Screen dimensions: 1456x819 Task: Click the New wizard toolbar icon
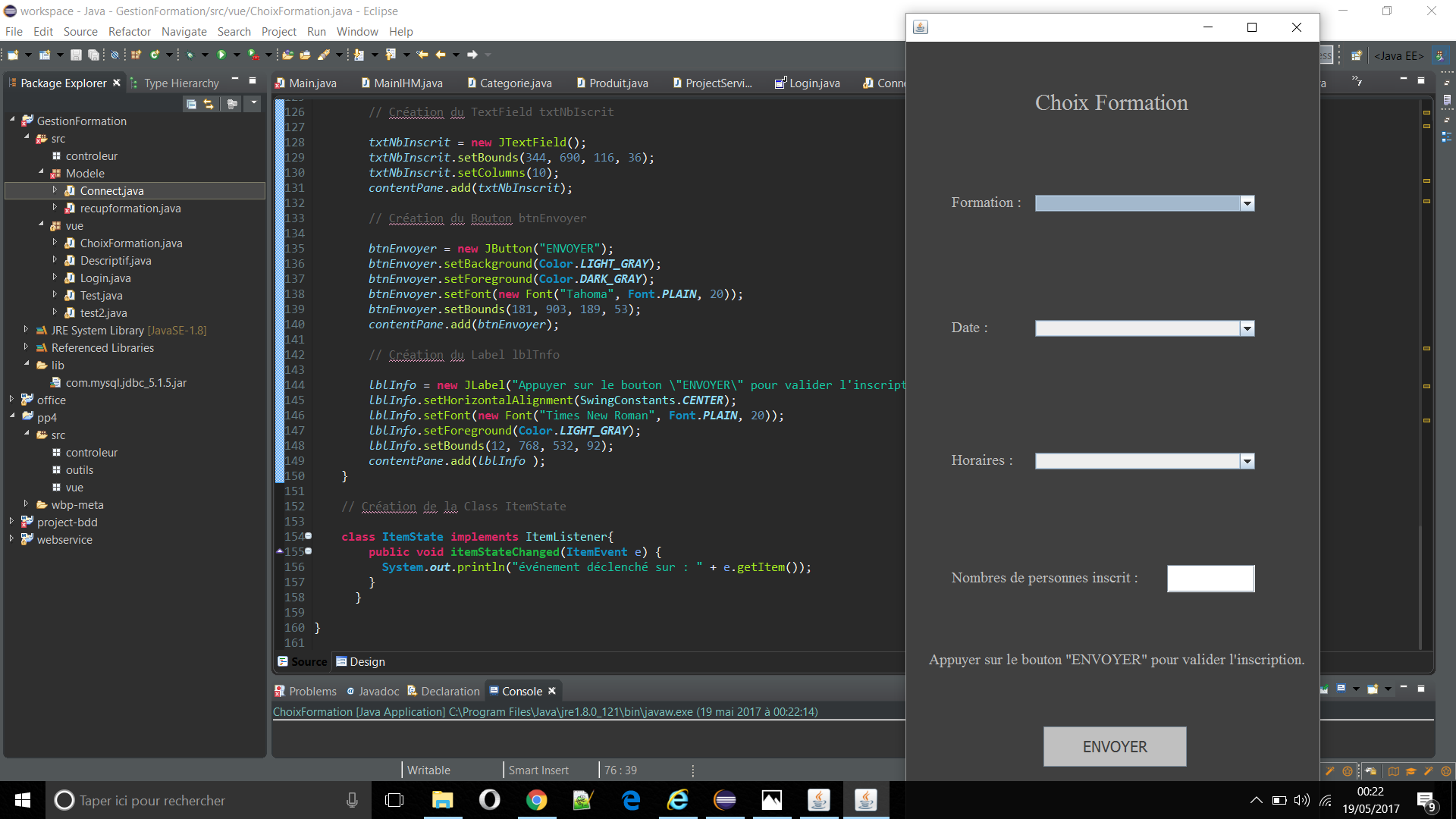click(x=13, y=55)
